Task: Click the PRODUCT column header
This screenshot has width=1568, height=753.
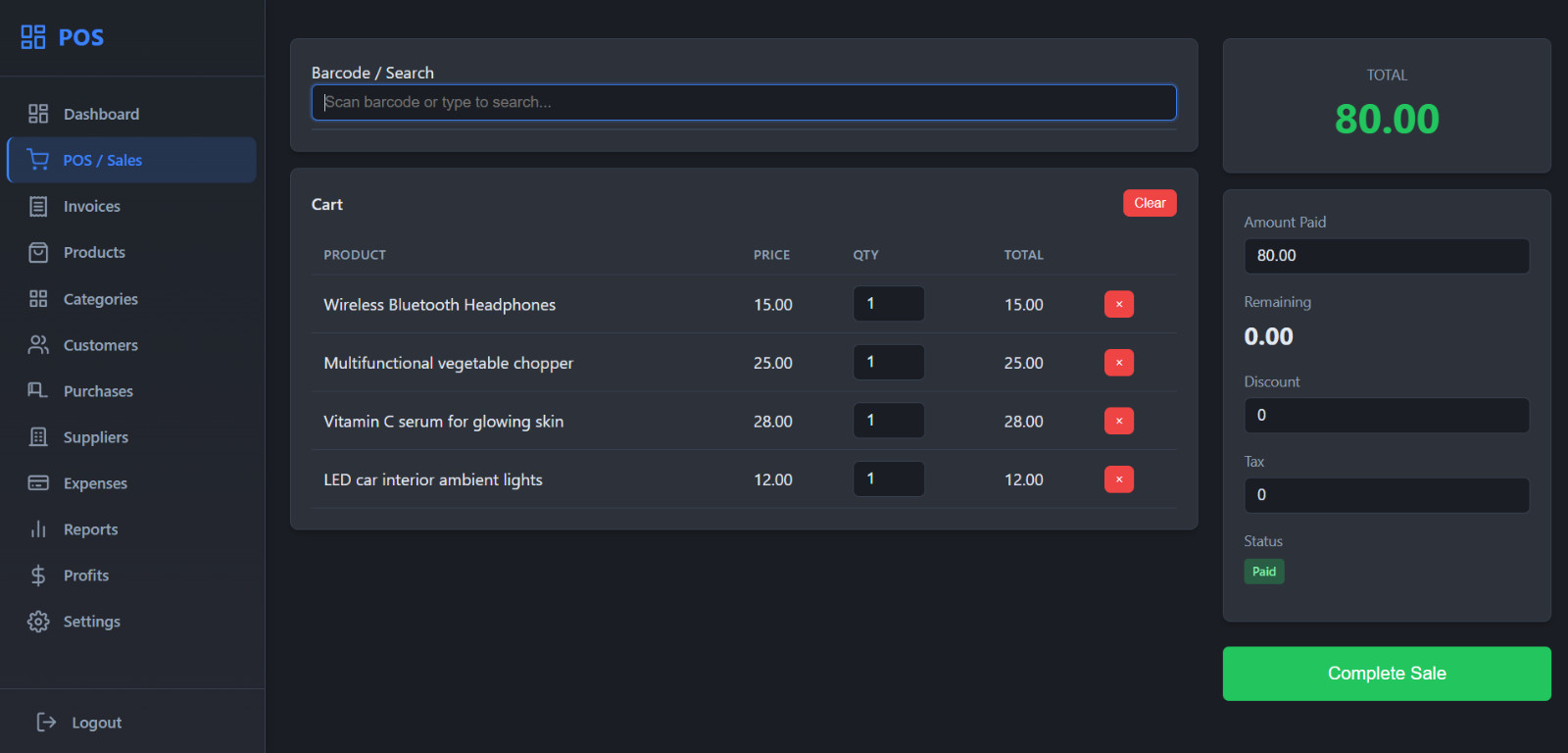Action: point(355,255)
